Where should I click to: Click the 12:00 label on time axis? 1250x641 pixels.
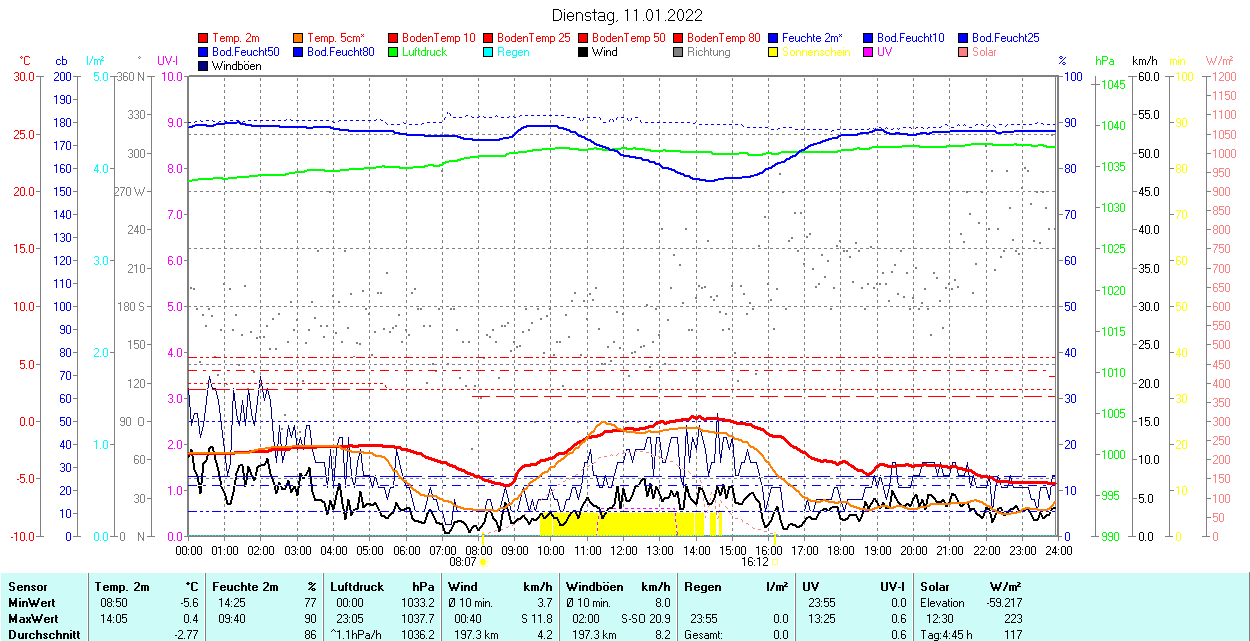(623, 550)
